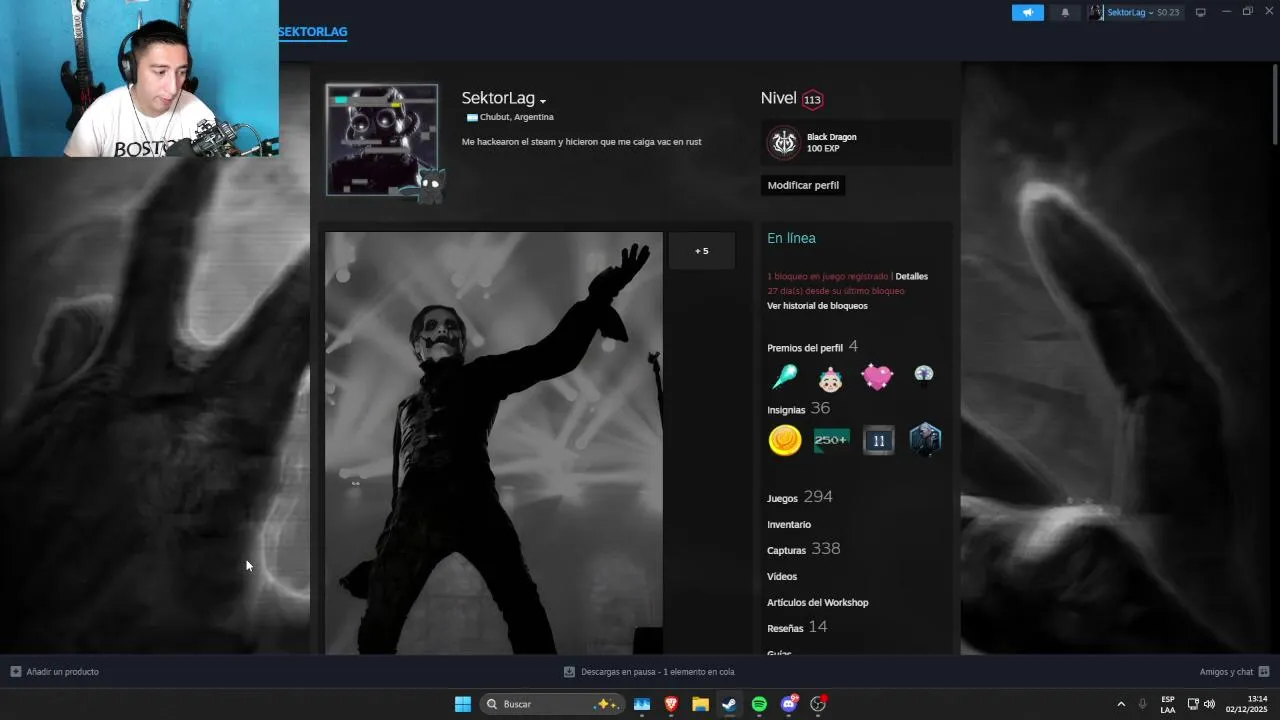
Task: Open the volume control in system tray
Action: [x=1209, y=704]
